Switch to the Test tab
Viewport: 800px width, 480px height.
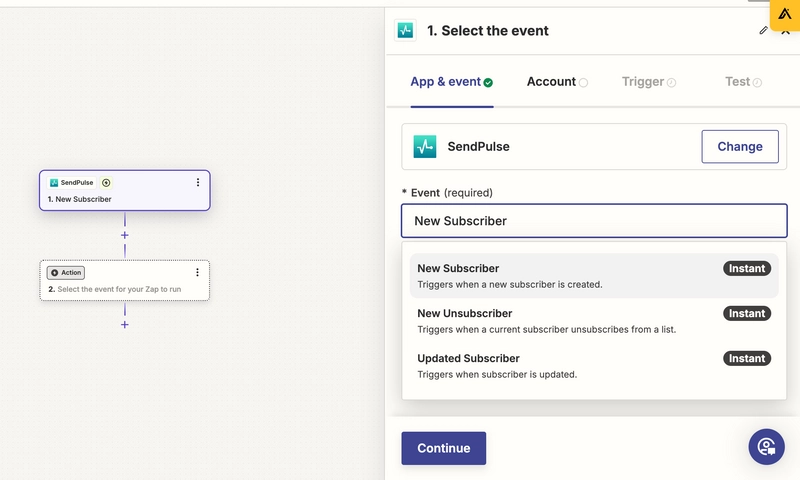coord(743,82)
